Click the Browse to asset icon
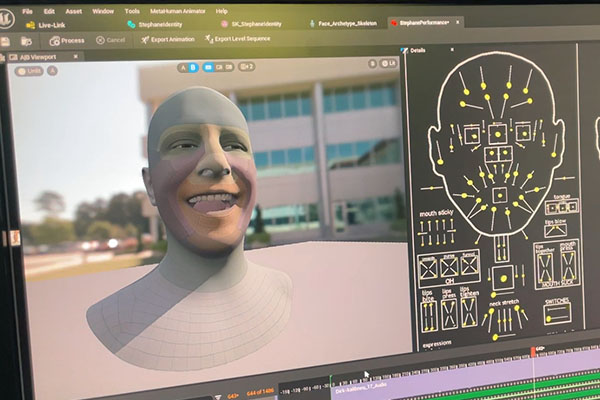Screen dimensions: 600x400 tap(26, 41)
